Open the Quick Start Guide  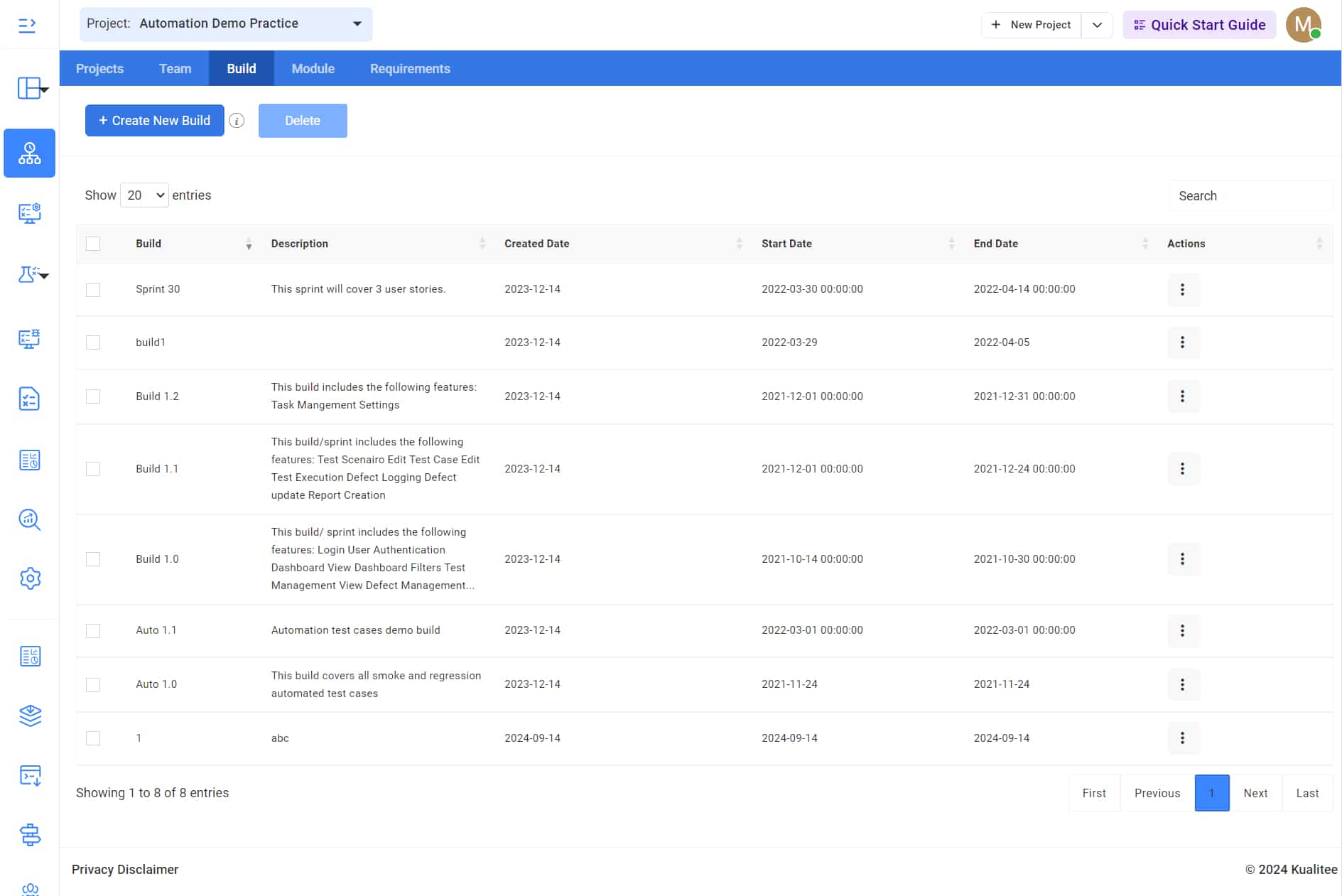1199,25
